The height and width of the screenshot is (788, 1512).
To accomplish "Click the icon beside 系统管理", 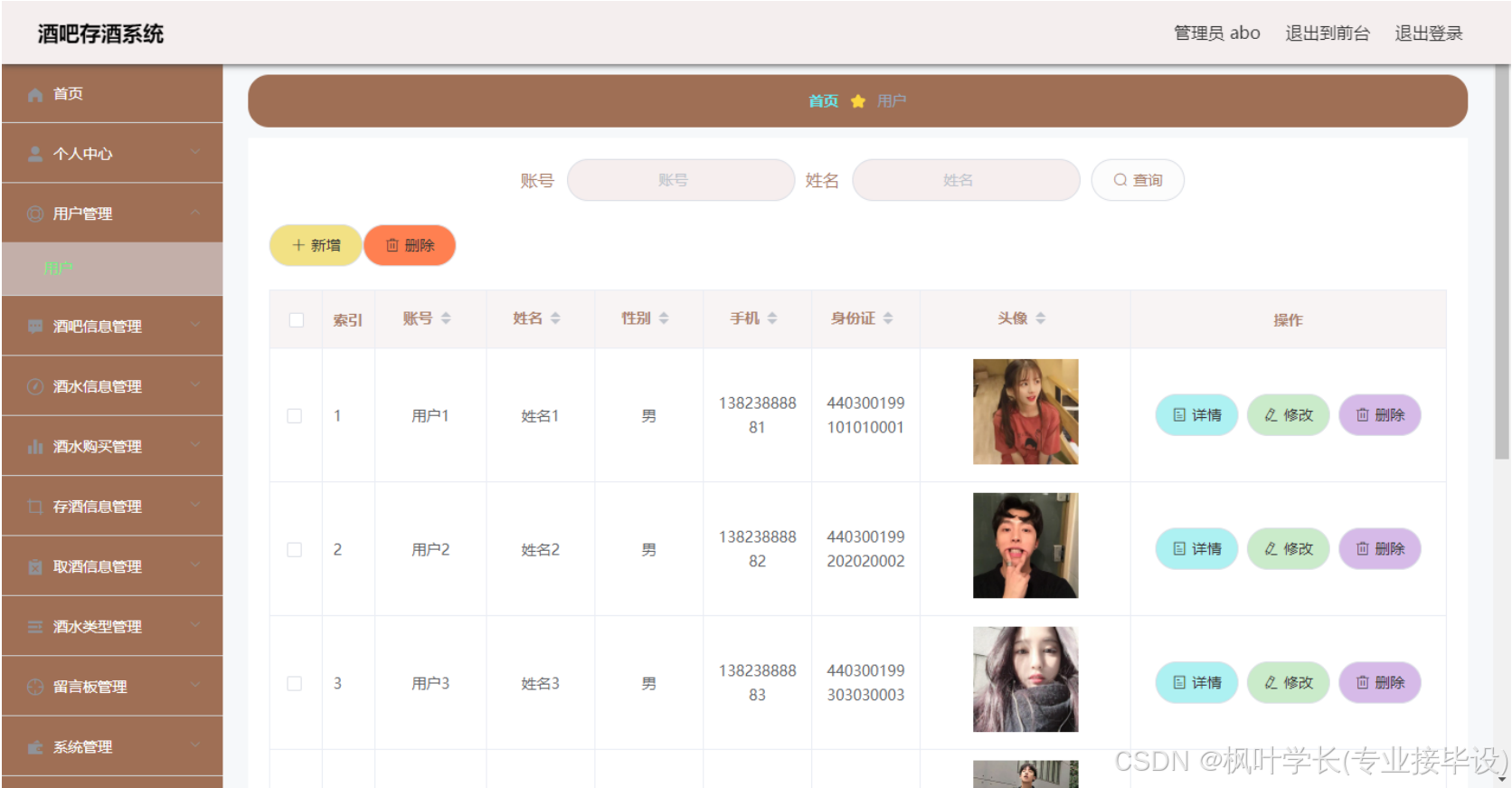I will tap(35, 746).
